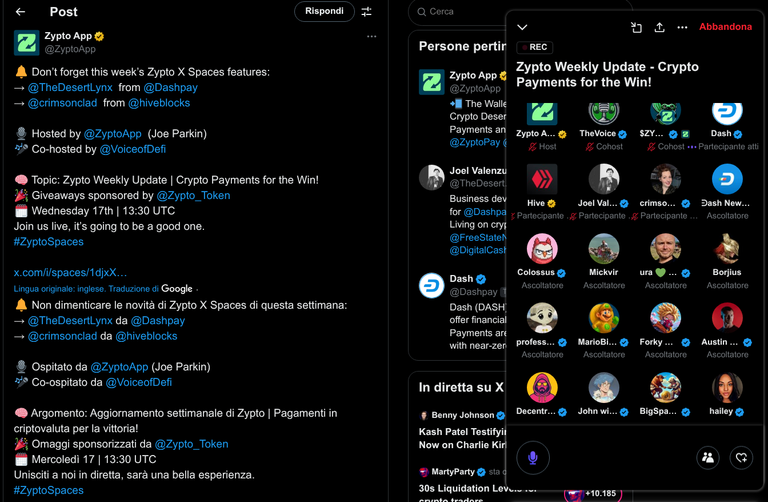
Task: Open @Zypto_Token link in Italian translation
Action: pos(192,444)
